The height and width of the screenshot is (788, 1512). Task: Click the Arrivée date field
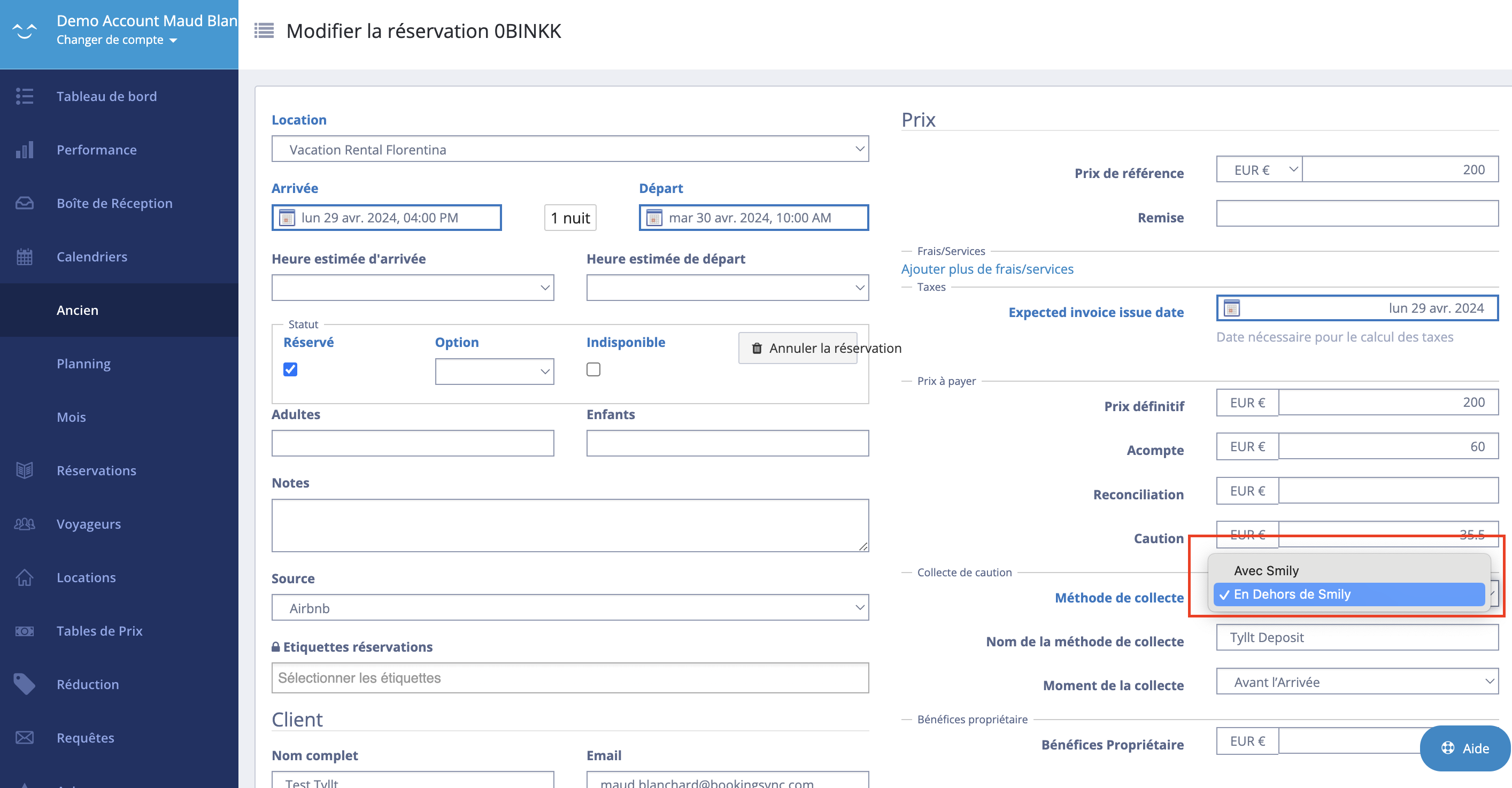[x=386, y=218]
